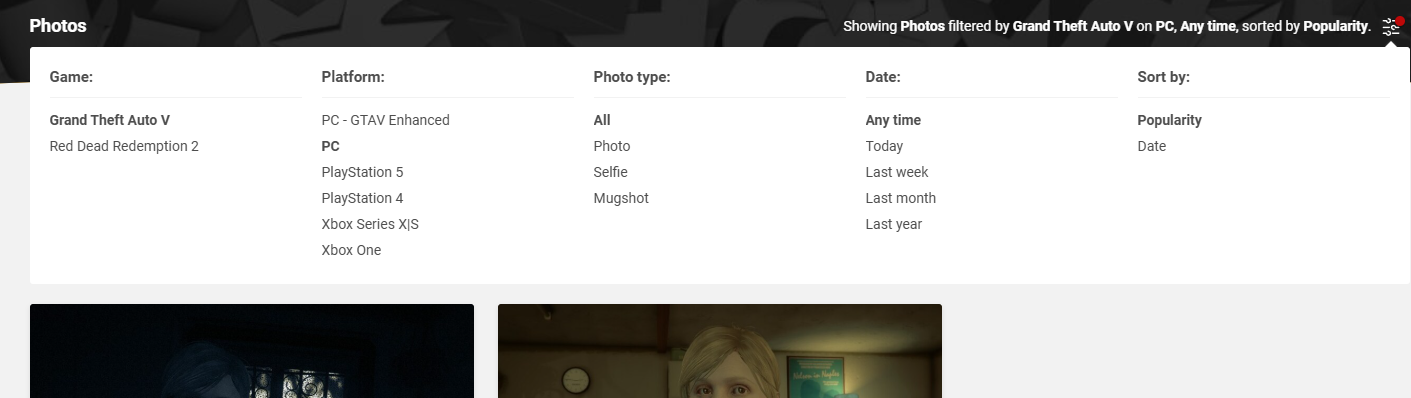Show only Selfie photo type
Viewport: 1411px width, 398px height.
pos(610,172)
